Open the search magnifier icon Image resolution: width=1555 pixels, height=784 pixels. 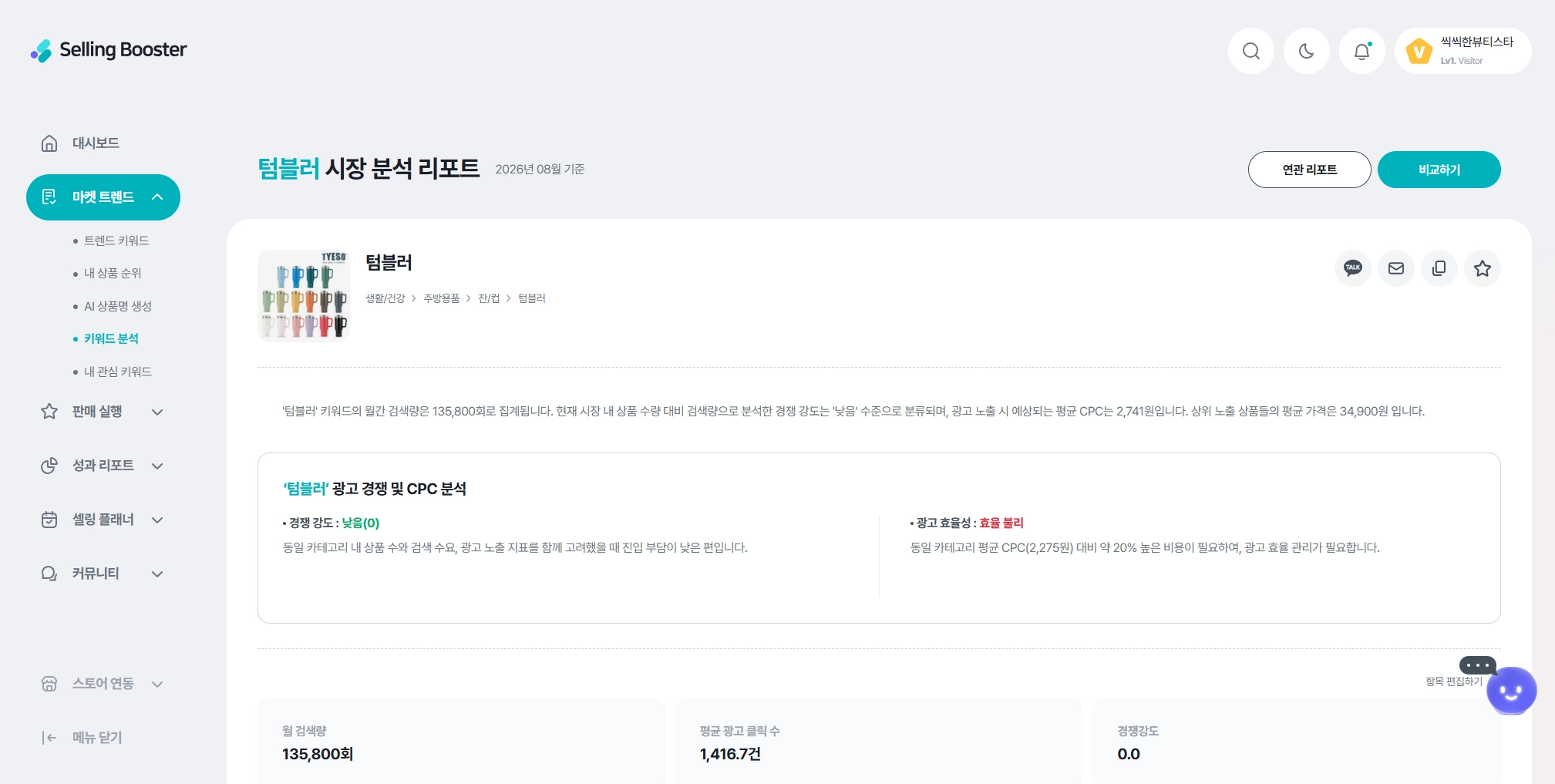coord(1250,51)
